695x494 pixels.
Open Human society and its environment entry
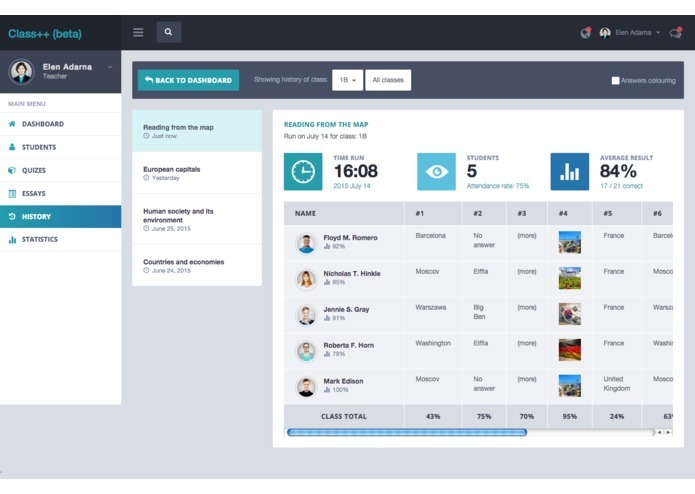(x=197, y=219)
